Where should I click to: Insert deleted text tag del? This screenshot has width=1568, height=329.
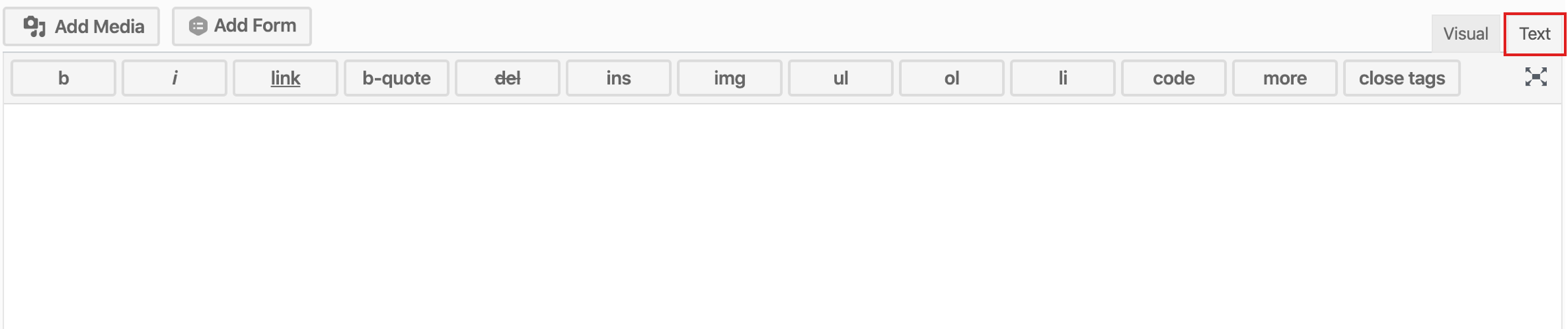click(x=507, y=78)
